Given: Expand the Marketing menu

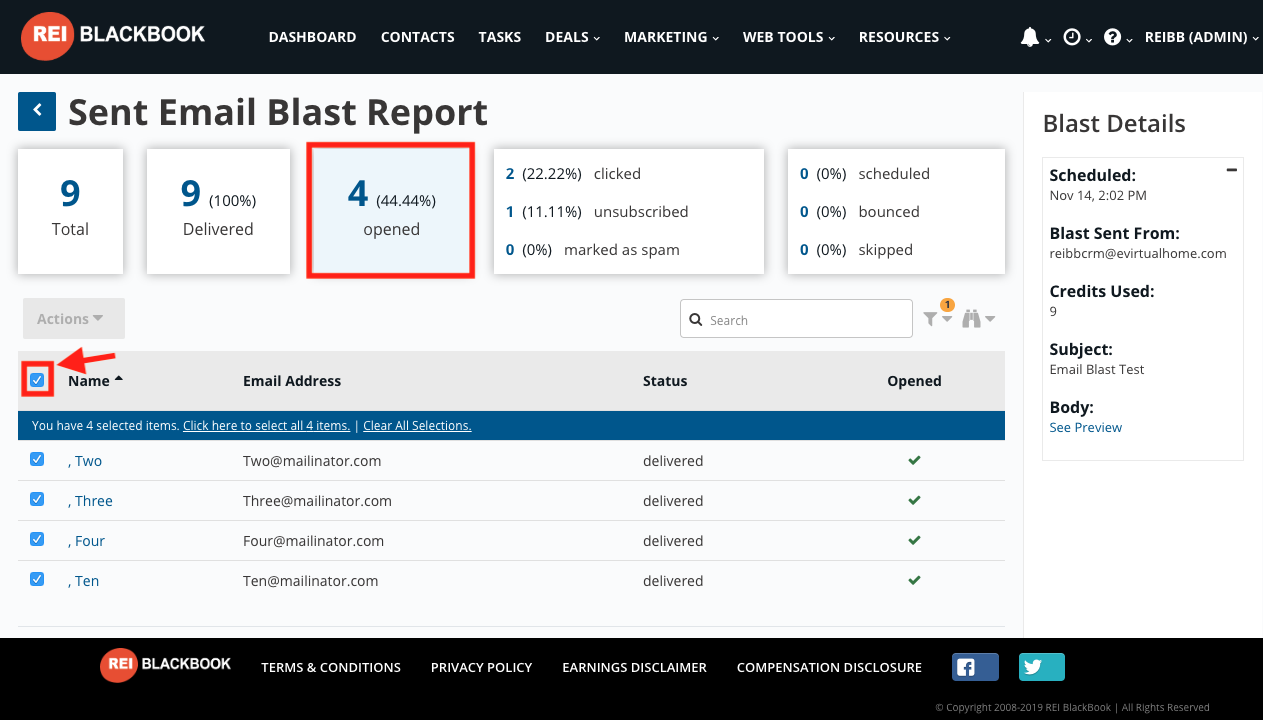Looking at the screenshot, I should (671, 37).
